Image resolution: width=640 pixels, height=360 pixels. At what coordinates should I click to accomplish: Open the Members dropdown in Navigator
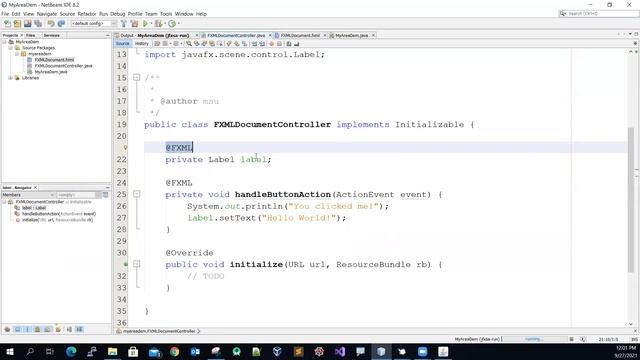(x=28, y=195)
